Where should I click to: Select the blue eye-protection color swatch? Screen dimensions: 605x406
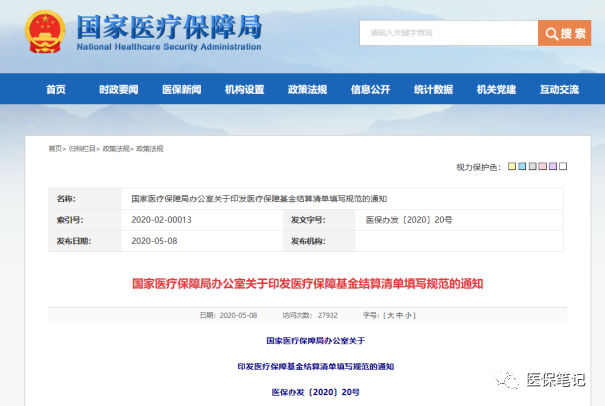click(x=522, y=166)
